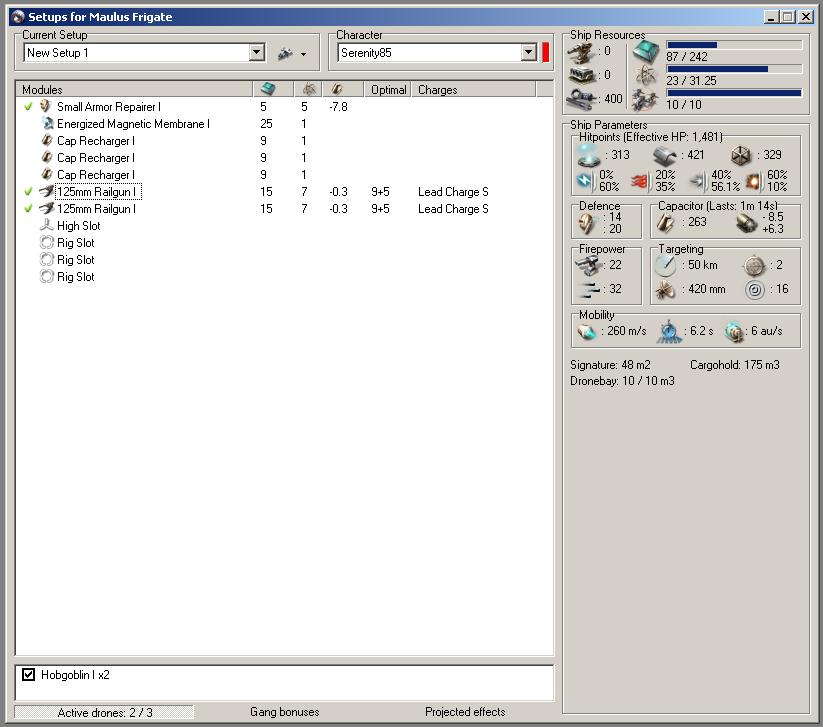Click the powergrid usage bar 23 / 31.25
The width and height of the screenshot is (823, 727).
(x=734, y=69)
